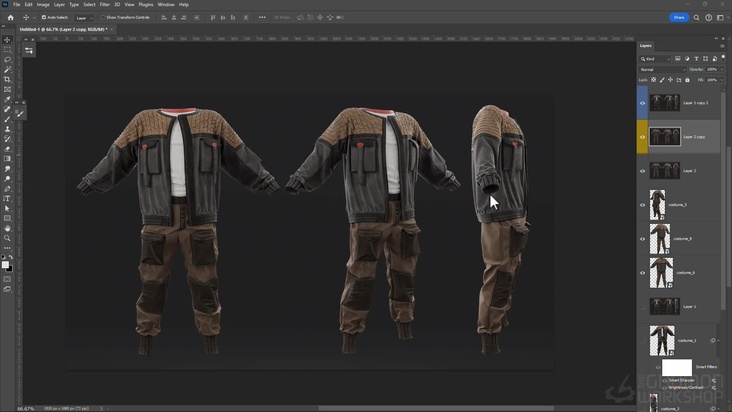This screenshot has width=732, height=412.
Task: Open the Fill value dropdown arrow
Action: point(722,80)
